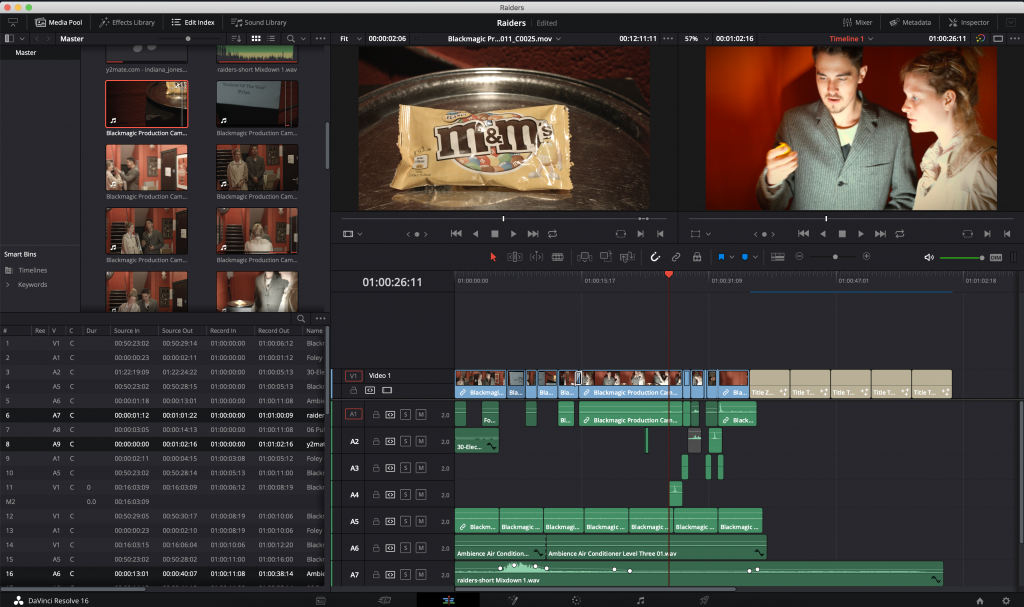
Task: Jump to first frame in timeline viewer
Action: 803,234
